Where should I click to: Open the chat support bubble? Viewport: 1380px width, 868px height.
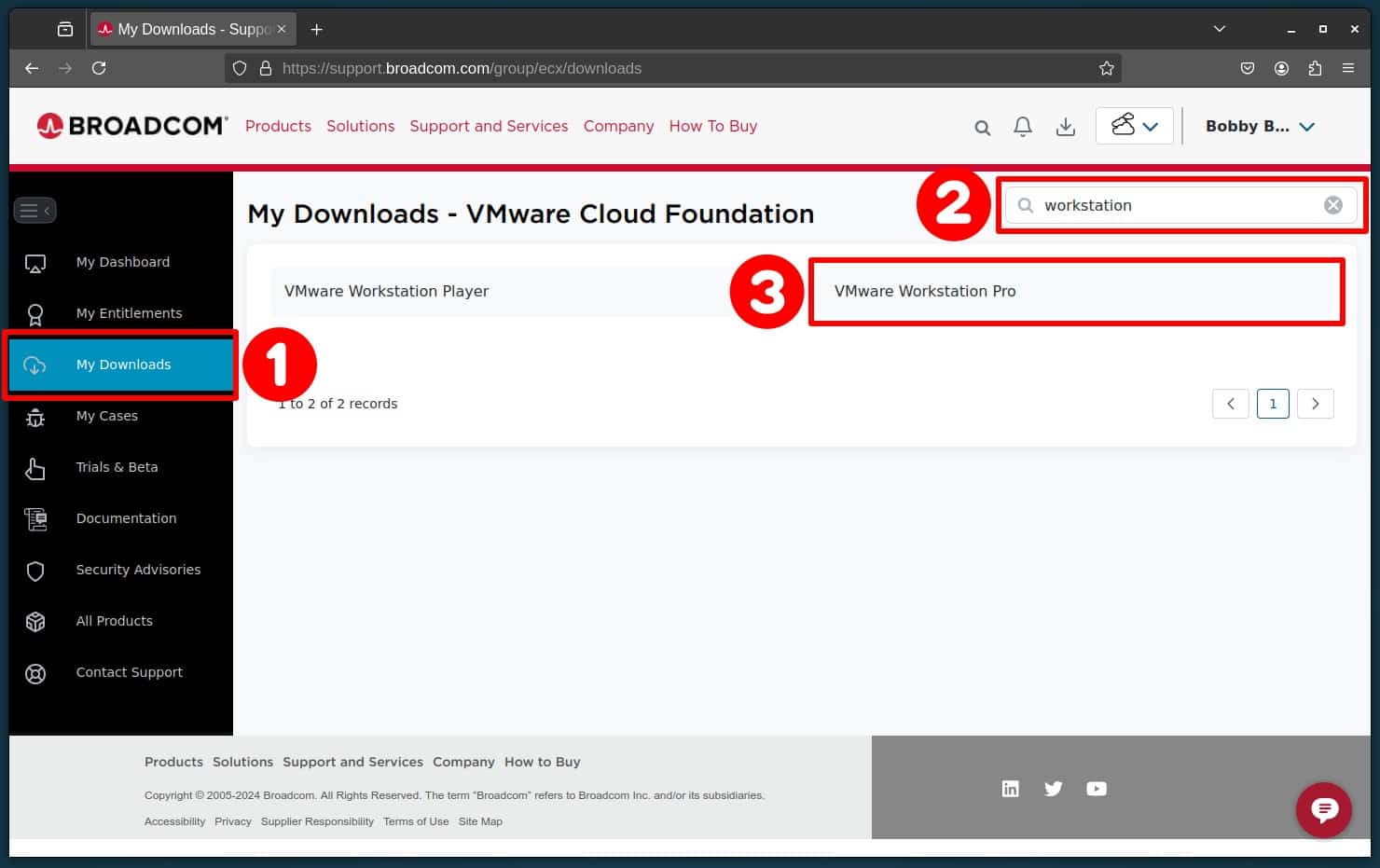tap(1323, 810)
